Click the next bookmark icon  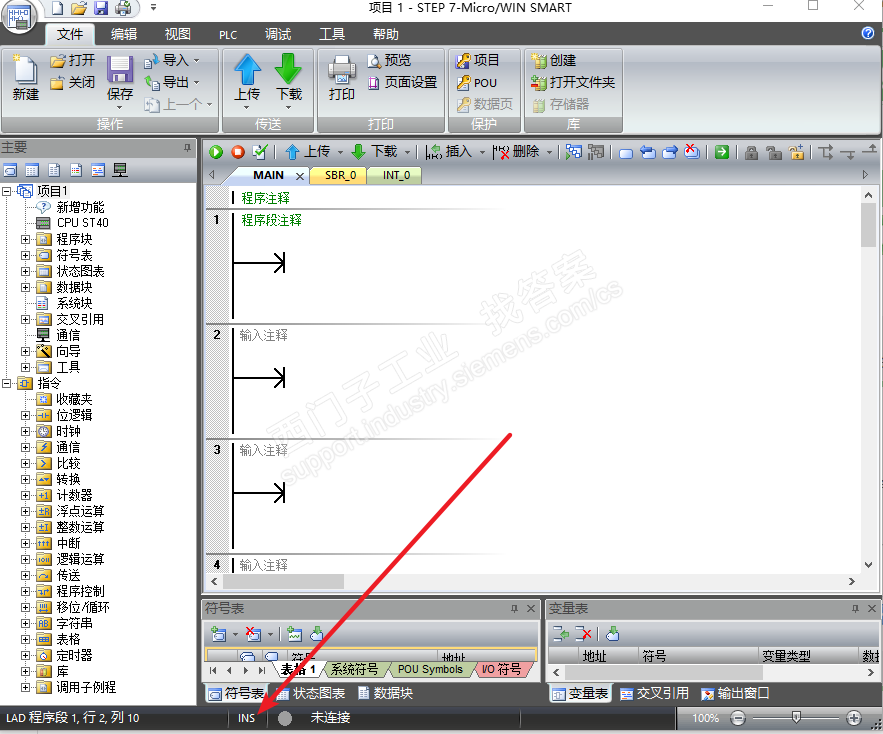tap(670, 152)
